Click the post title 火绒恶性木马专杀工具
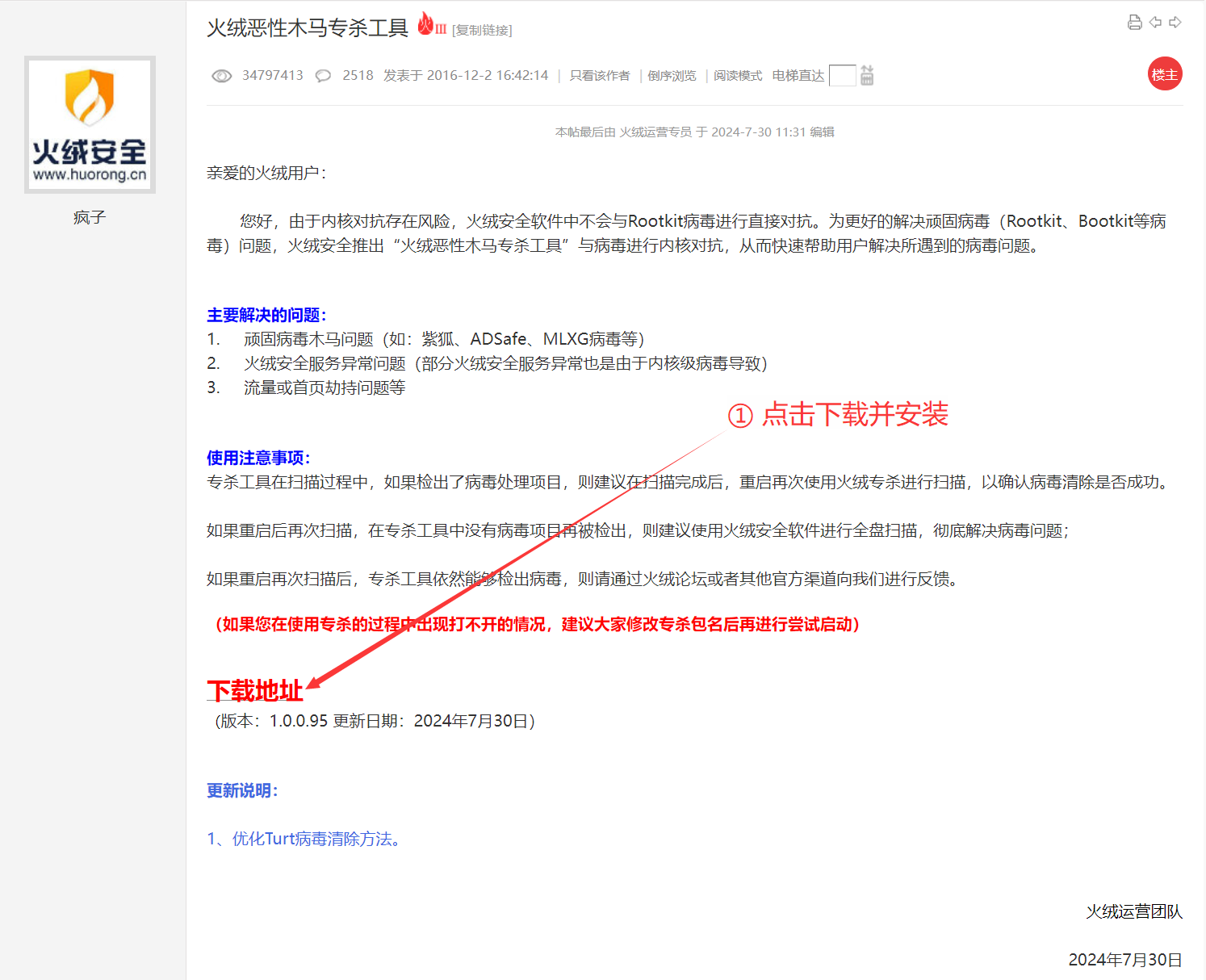 (x=308, y=28)
